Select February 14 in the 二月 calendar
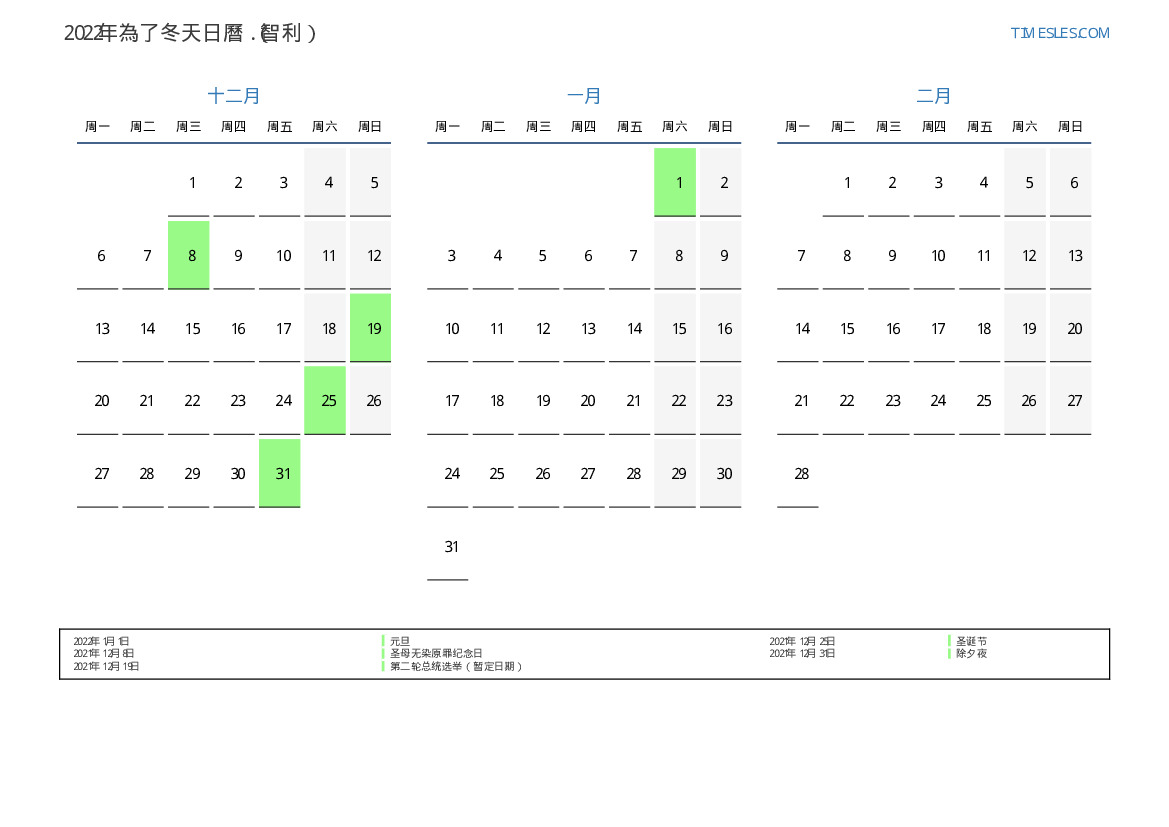The width and height of the screenshot is (1169, 827). pyautogui.click(x=798, y=328)
